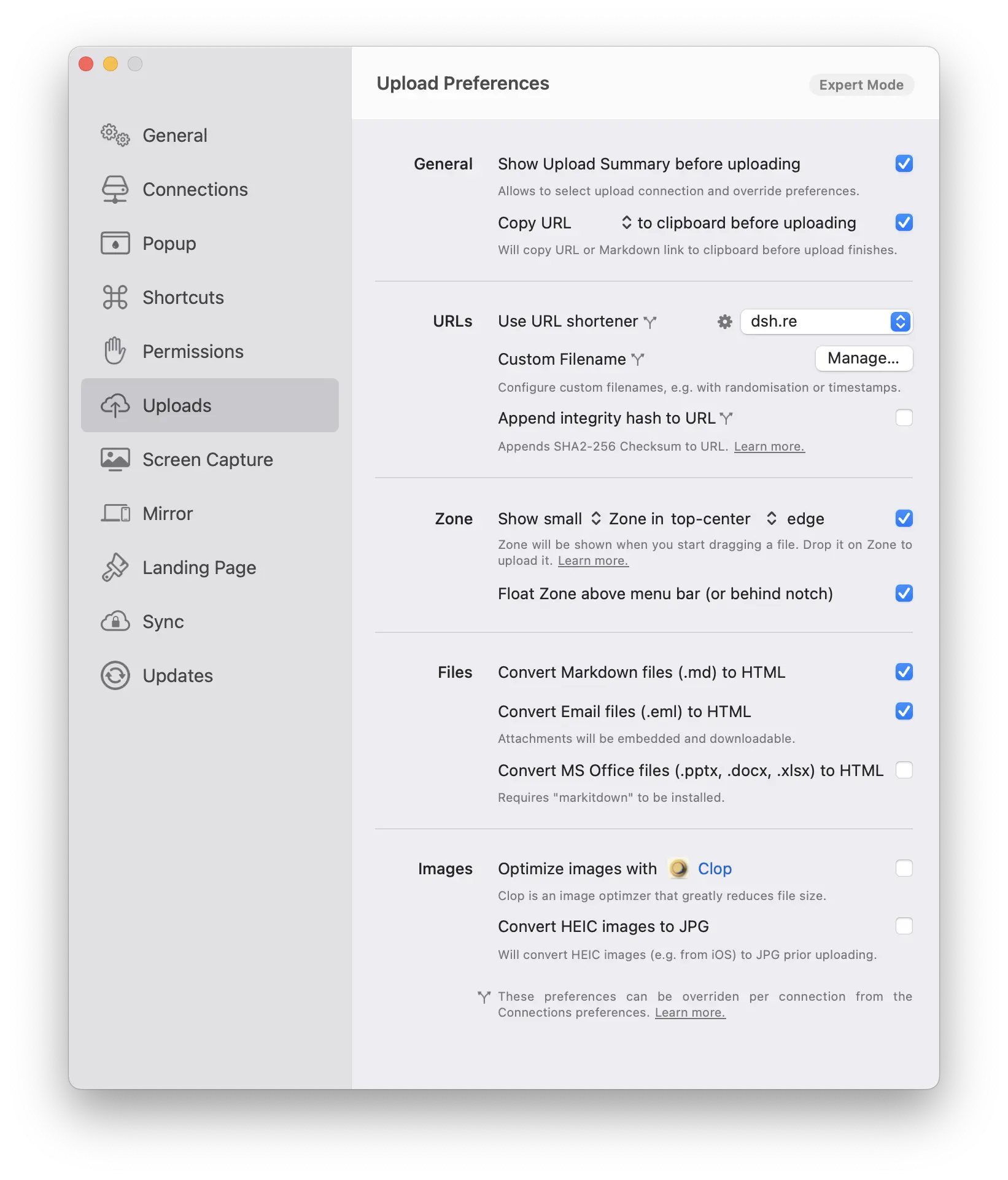1008x1180 pixels.
Task: Change the Copy URL popup selector
Action: coord(626,223)
